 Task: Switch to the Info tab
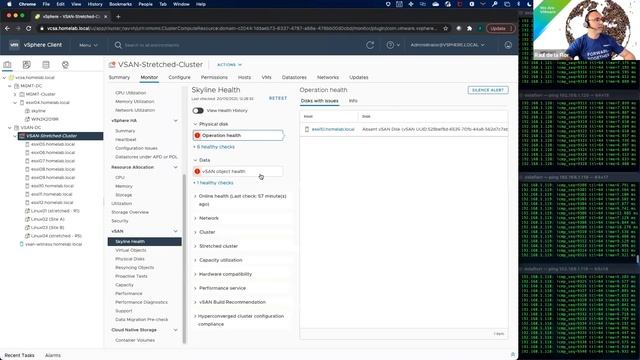click(x=353, y=101)
